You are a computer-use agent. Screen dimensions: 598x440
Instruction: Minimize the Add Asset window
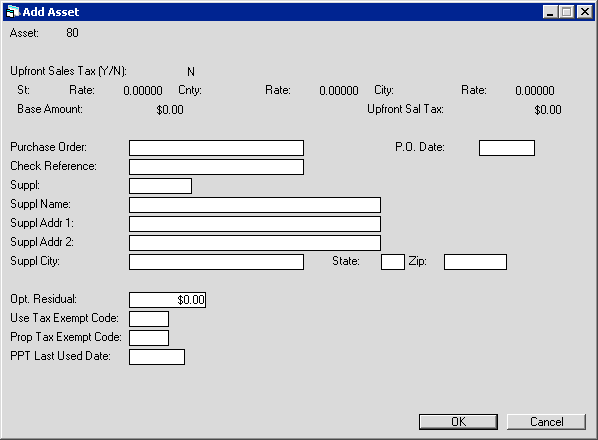[x=550, y=12]
